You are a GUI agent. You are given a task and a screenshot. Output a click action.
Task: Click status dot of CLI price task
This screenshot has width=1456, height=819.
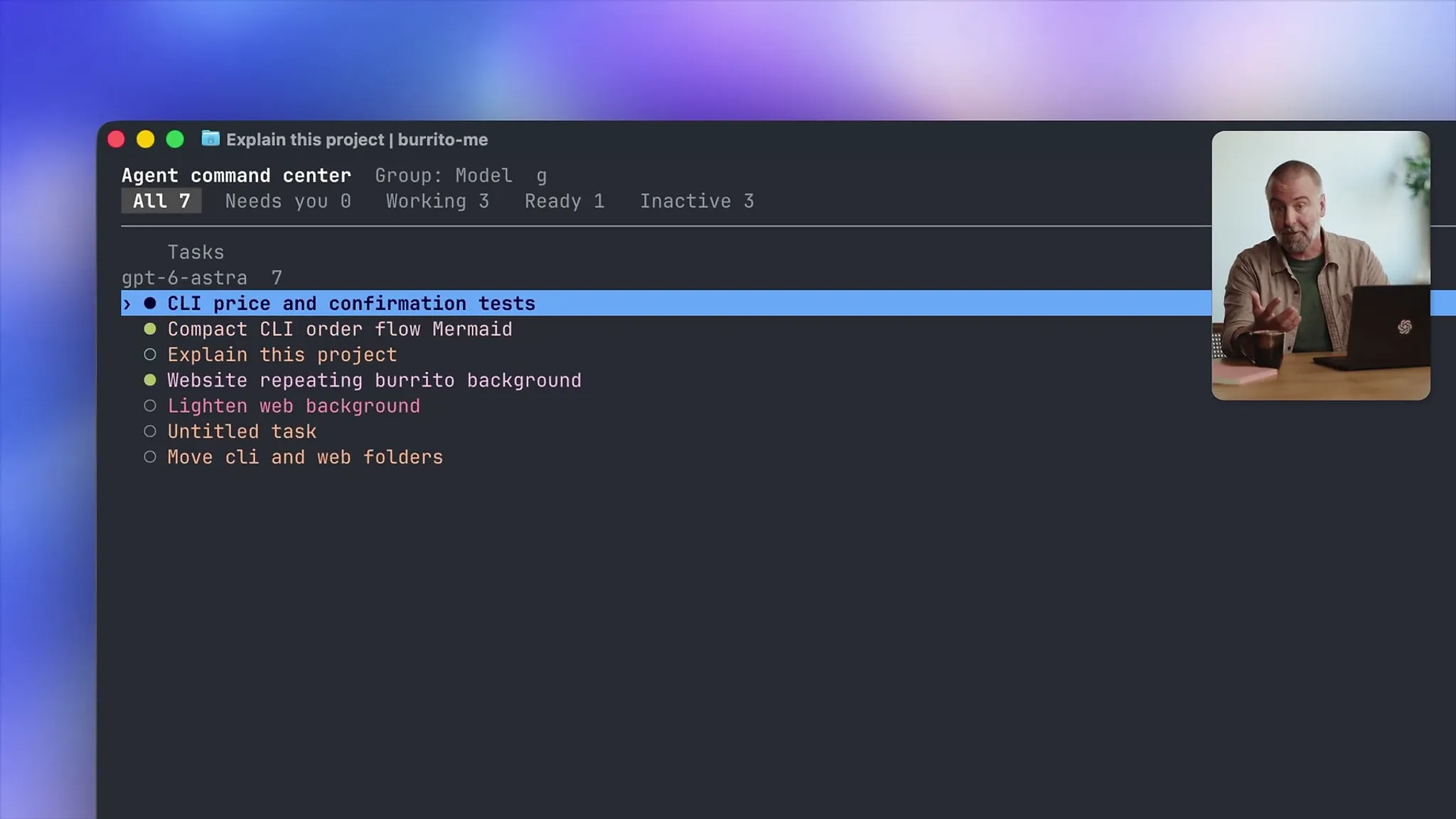(150, 304)
